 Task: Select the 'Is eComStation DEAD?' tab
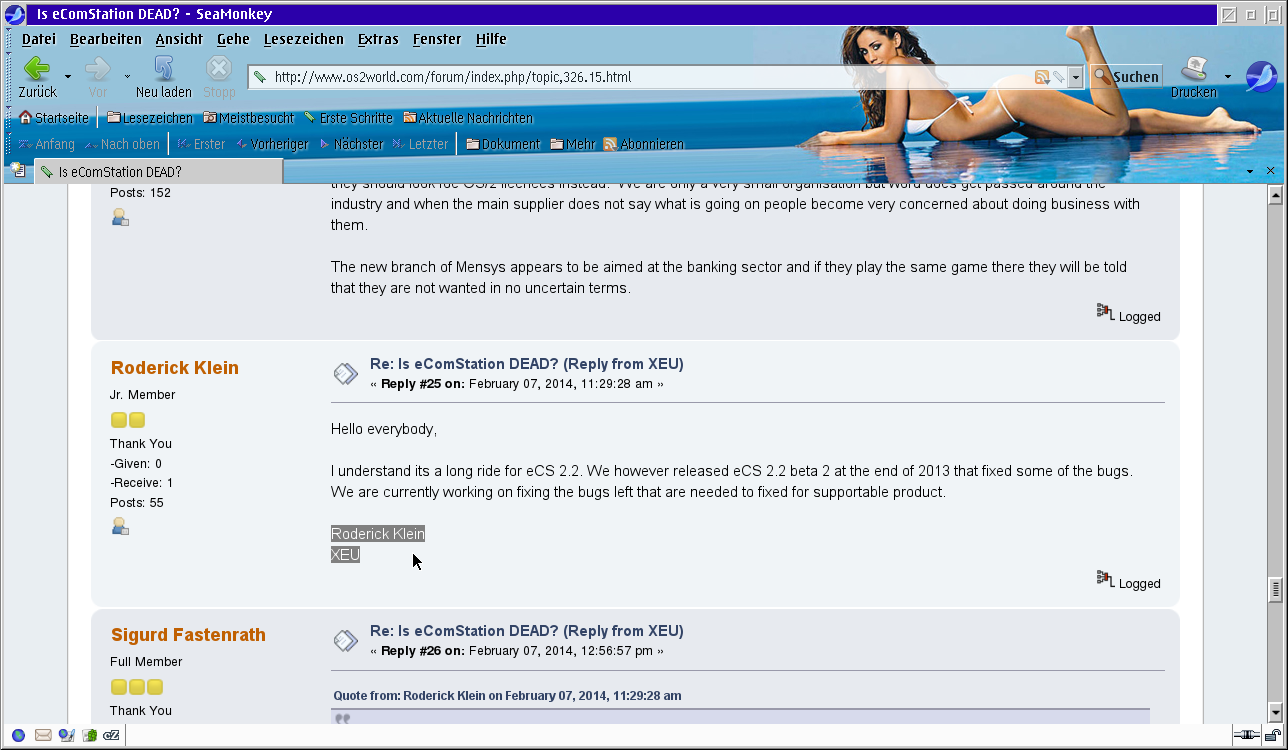pyautogui.click(x=158, y=172)
